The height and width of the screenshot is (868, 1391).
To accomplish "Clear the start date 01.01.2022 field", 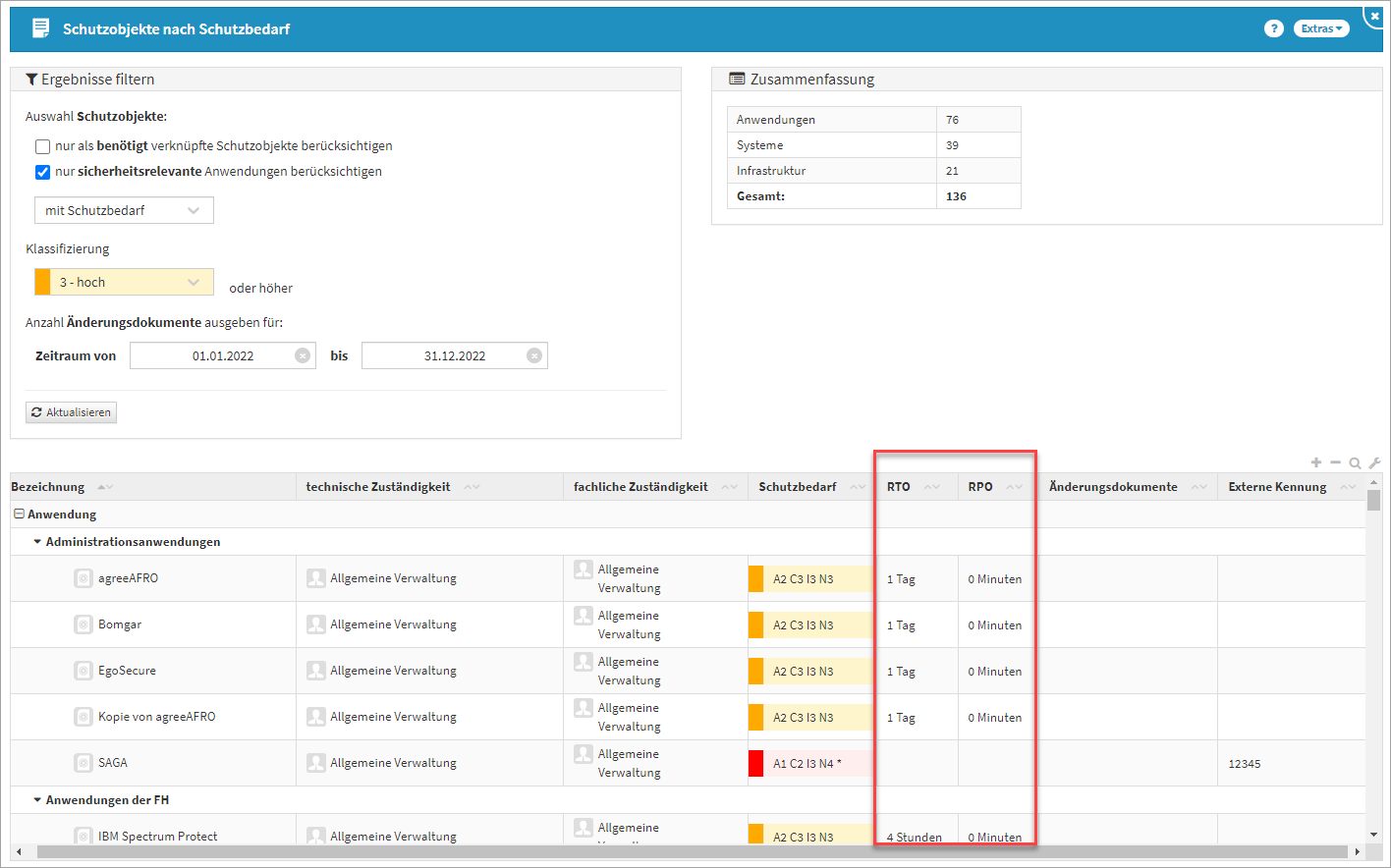I will coord(303,355).
